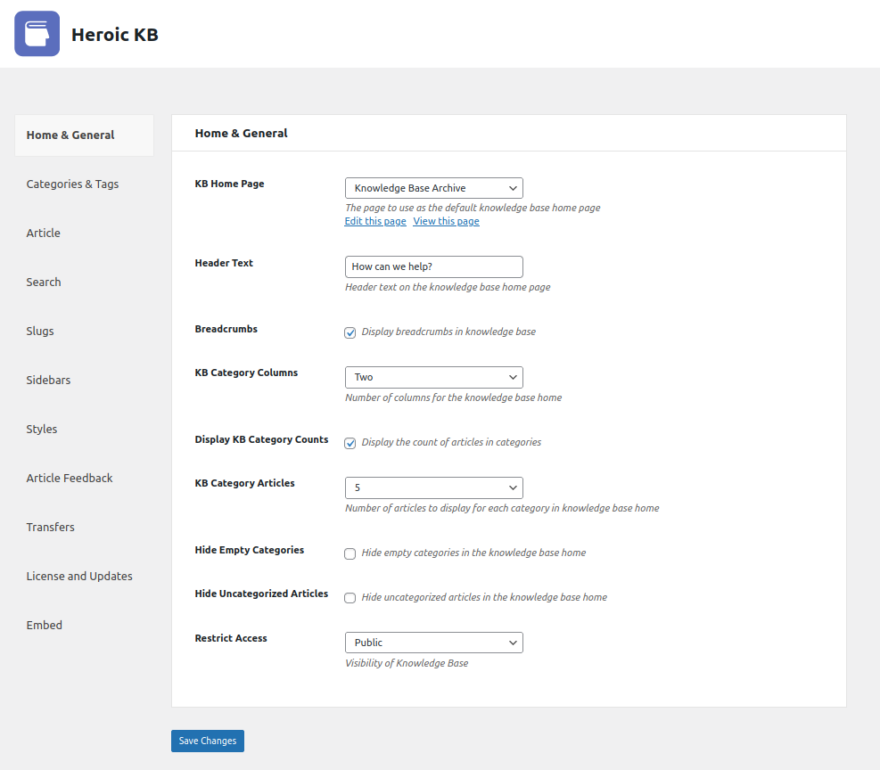Open License and Updates settings
Viewport: 880px width, 770px height.
coord(79,576)
